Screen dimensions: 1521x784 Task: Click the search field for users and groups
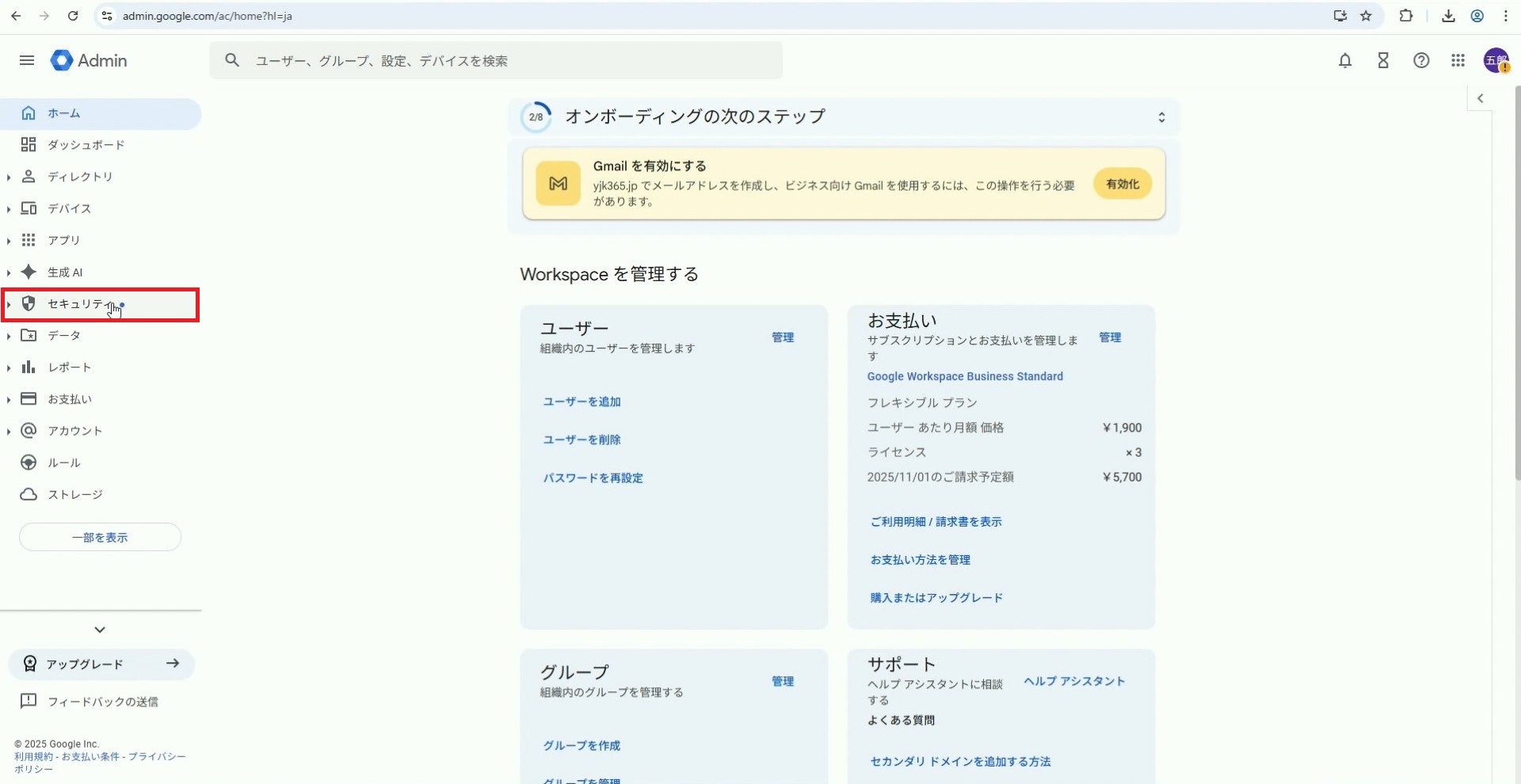pyautogui.click(x=507, y=61)
